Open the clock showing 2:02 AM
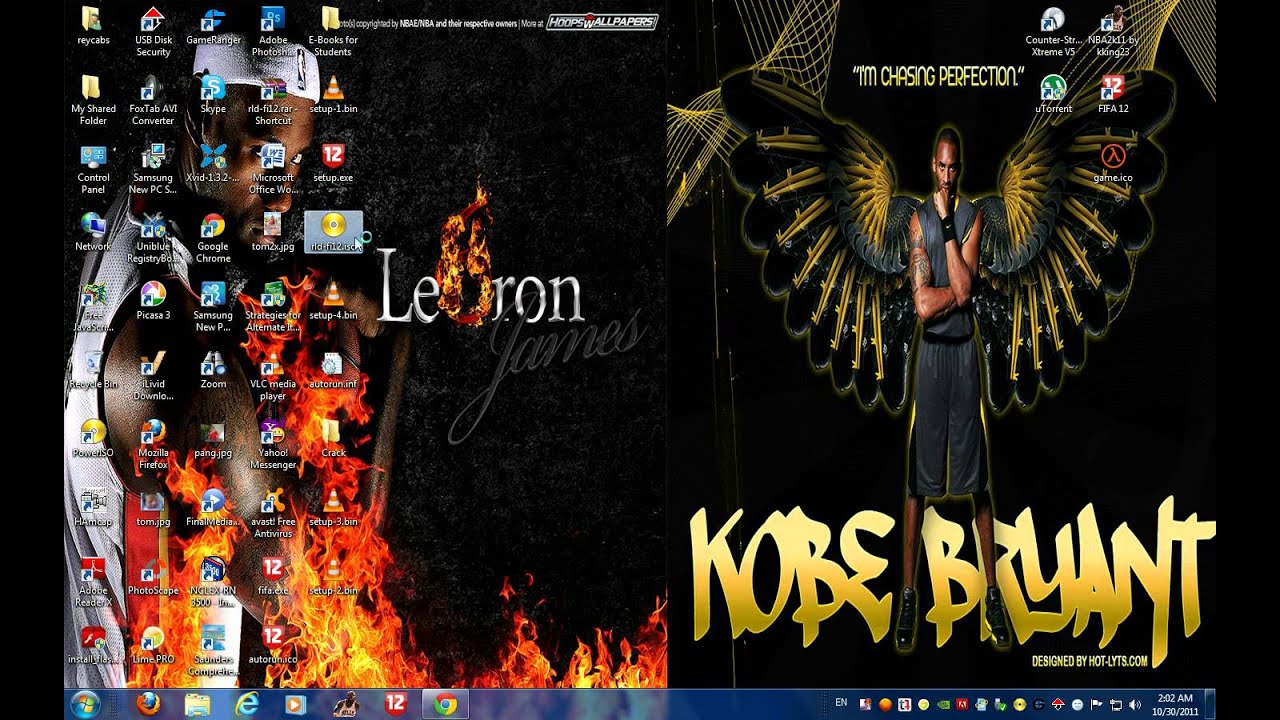This screenshot has height=720, width=1280. (x=1175, y=704)
